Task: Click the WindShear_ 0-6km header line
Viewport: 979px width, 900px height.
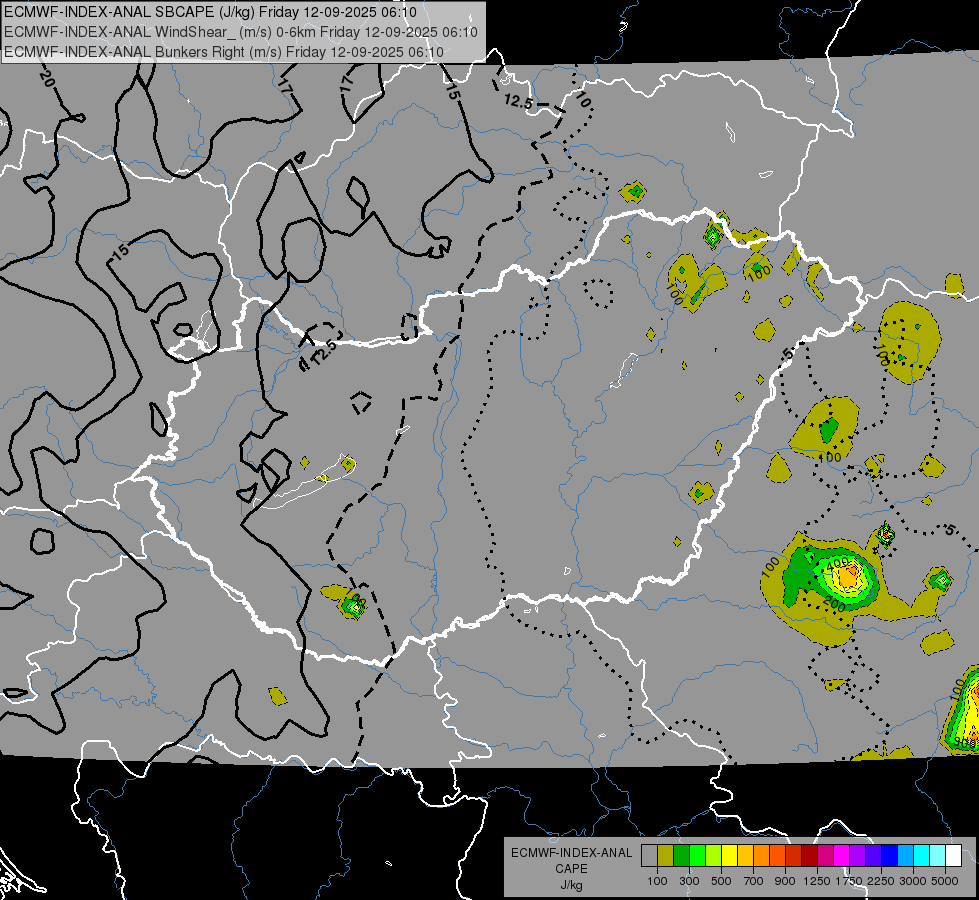Action: tap(240, 32)
